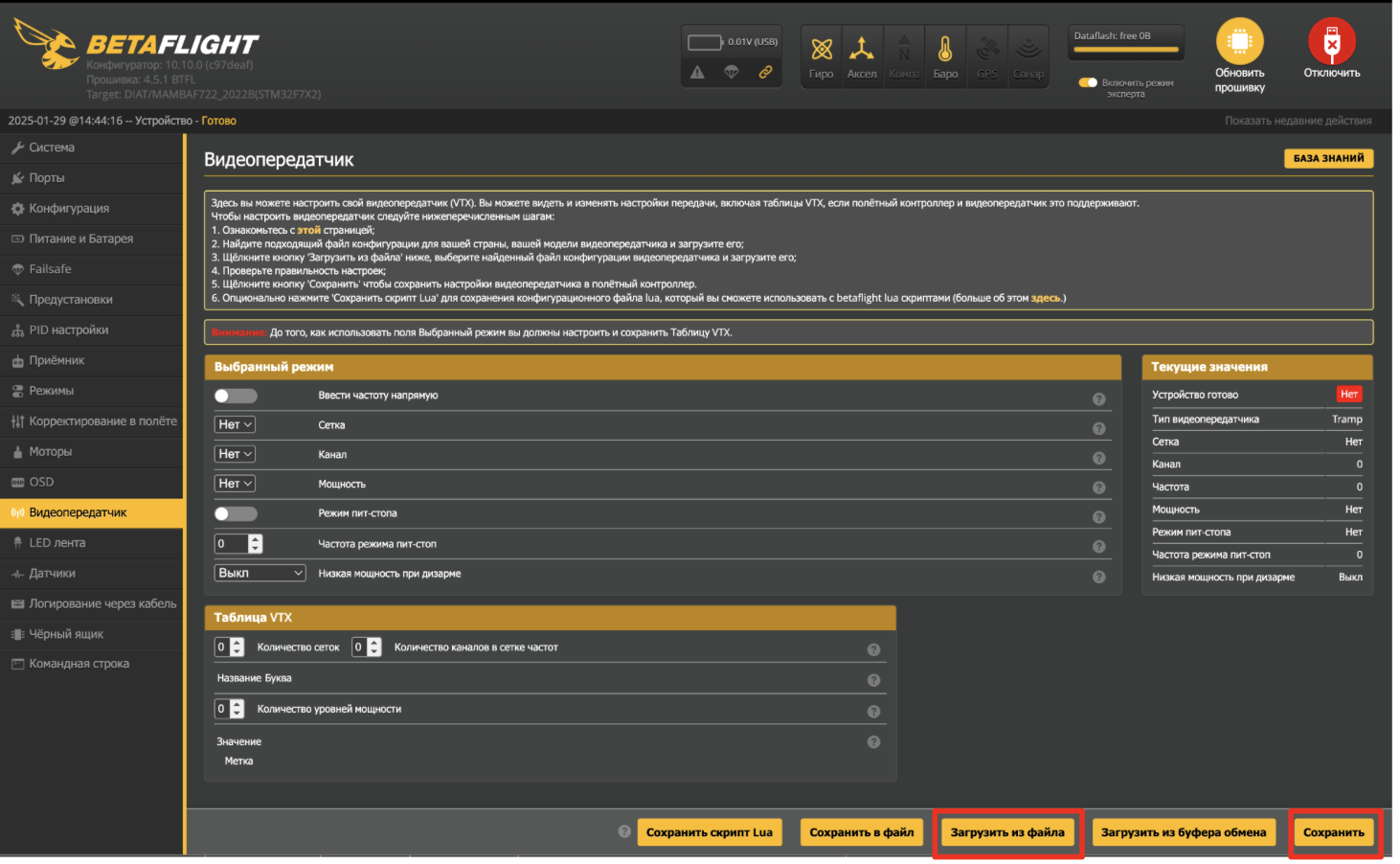
Task: Open the Канал dropdown
Action: pyautogui.click(x=235, y=454)
